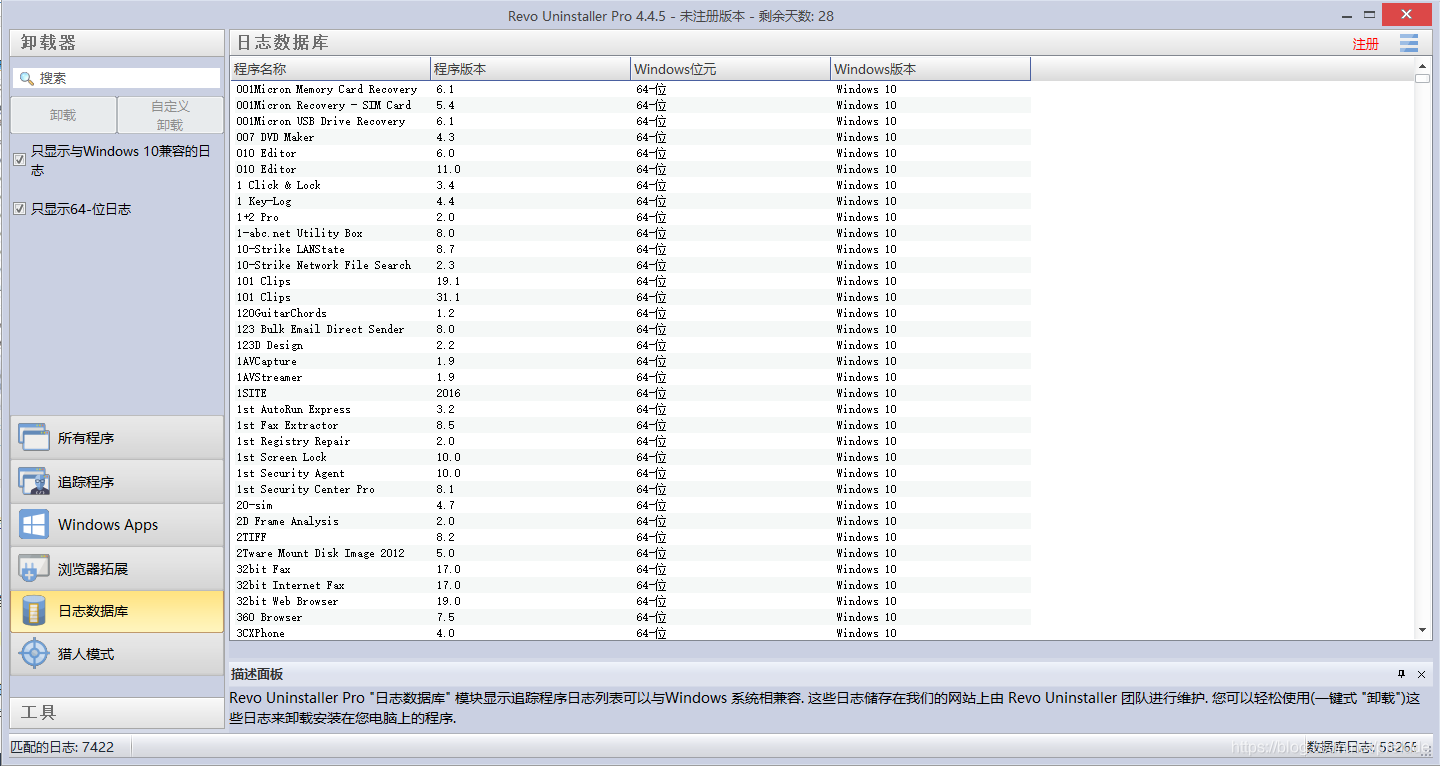Image resolution: width=1440 pixels, height=766 pixels.
Task: Select row 2D Frame Analysis
Action: pyautogui.click(x=630, y=521)
